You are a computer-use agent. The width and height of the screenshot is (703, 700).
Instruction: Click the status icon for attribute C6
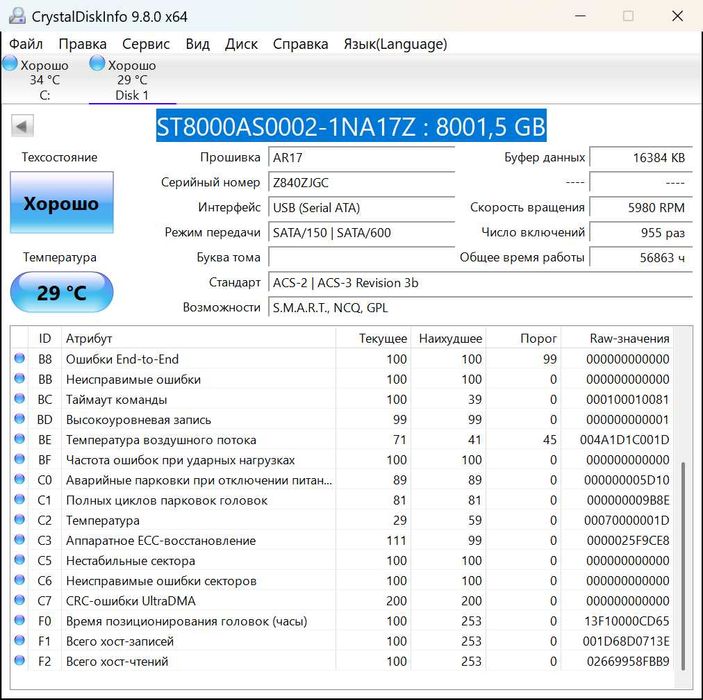19,580
